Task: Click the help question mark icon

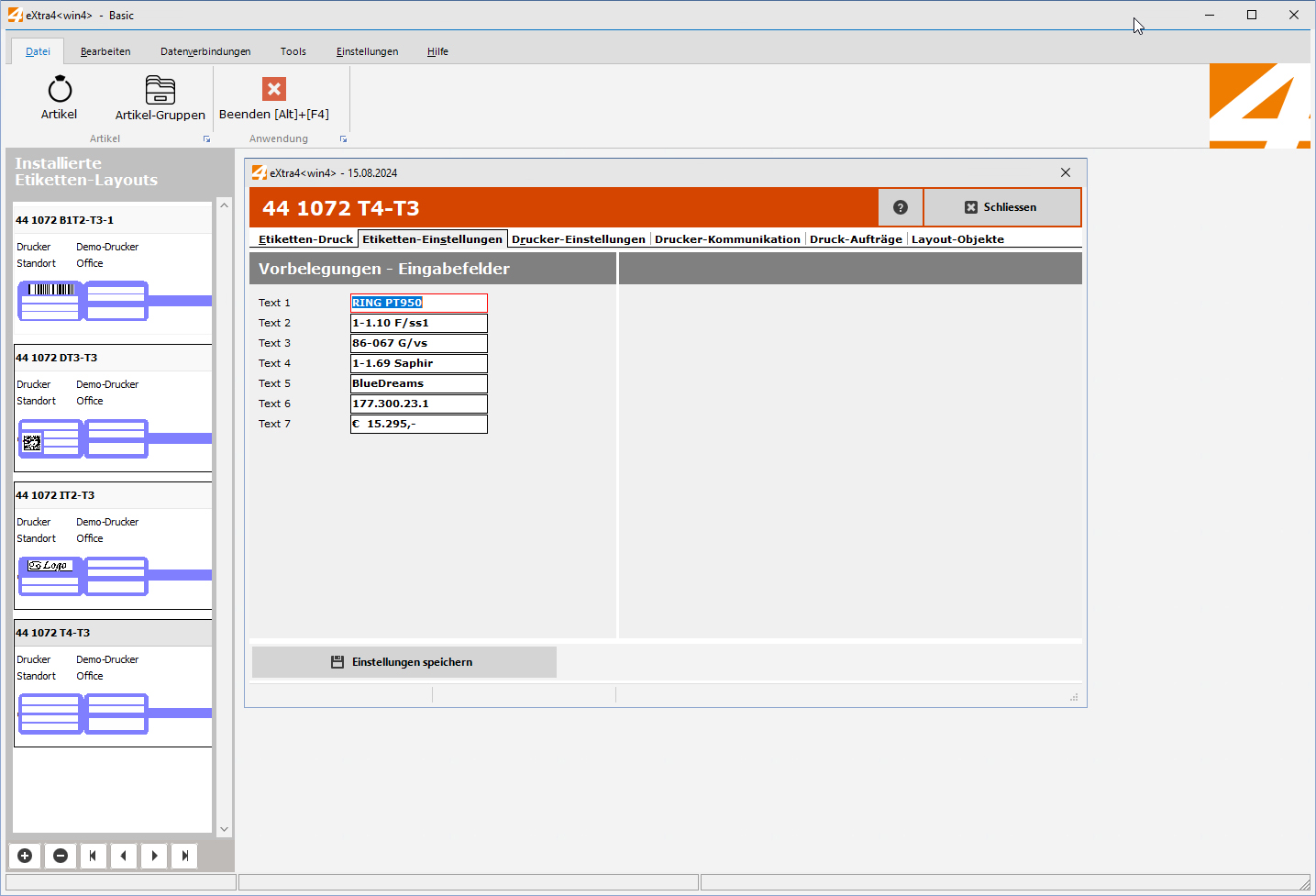Action: coord(900,207)
